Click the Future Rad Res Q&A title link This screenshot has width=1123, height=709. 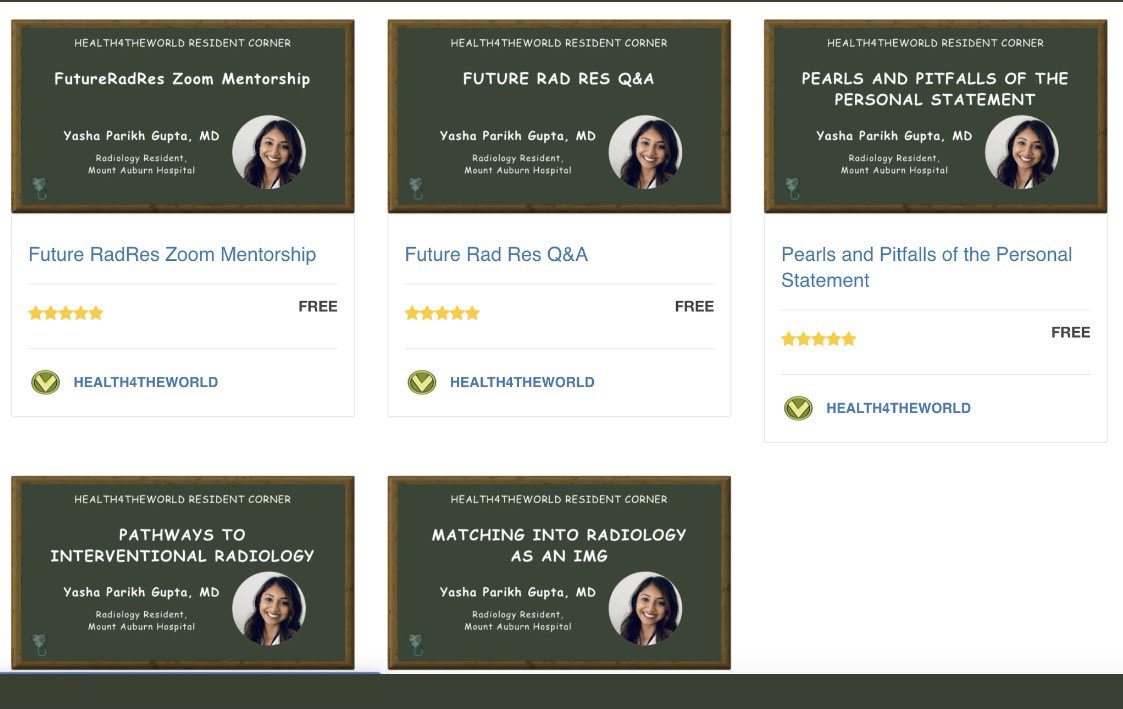pos(496,254)
